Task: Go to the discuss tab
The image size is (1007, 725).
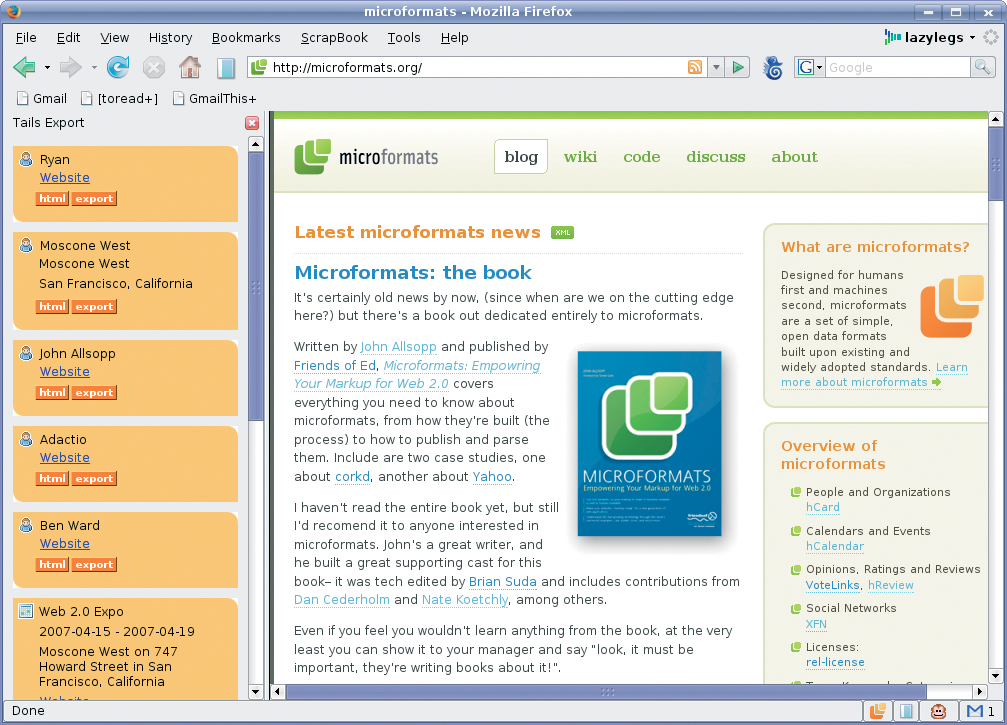Action: point(715,157)
